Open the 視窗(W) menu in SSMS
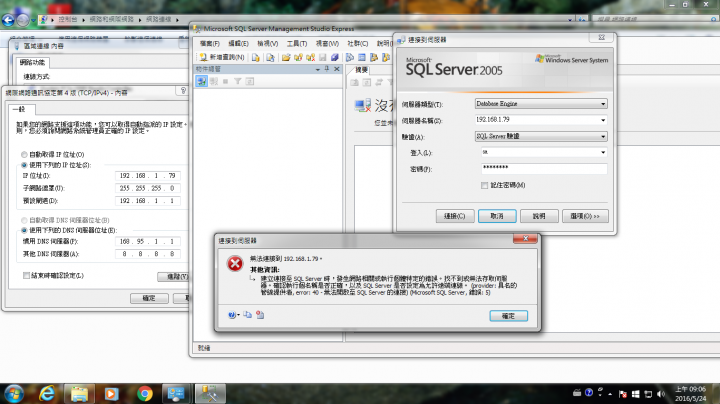 (x=327, y=44)
